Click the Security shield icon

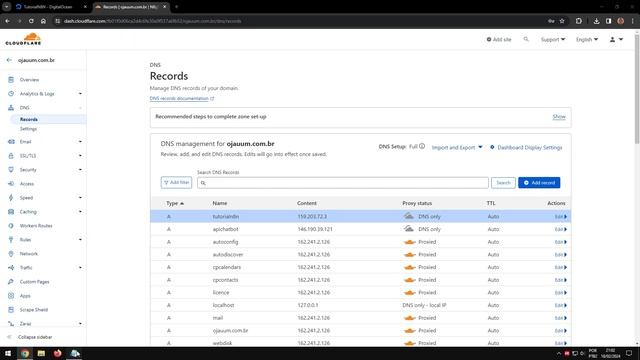(x=11, y=169)
